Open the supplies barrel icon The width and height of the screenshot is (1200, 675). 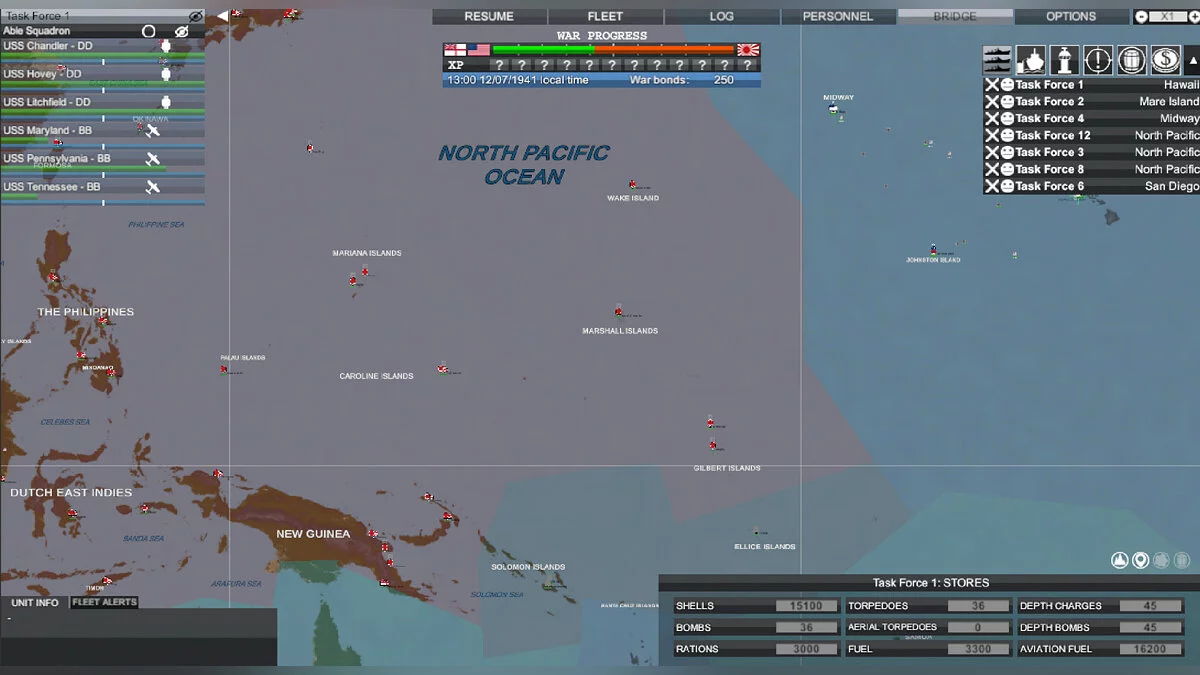click(1131, 60)
